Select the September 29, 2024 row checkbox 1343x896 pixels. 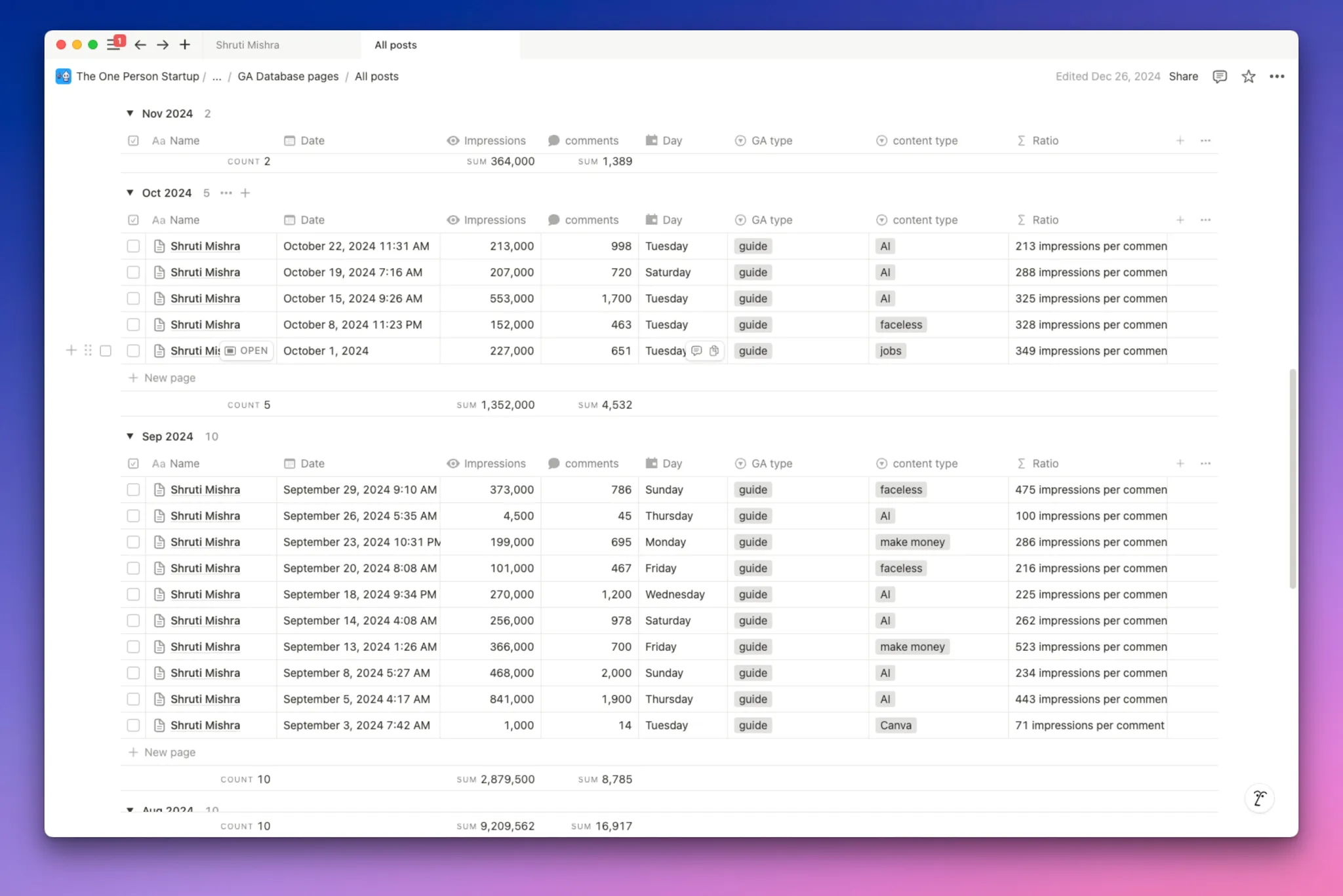pos(133,490)
